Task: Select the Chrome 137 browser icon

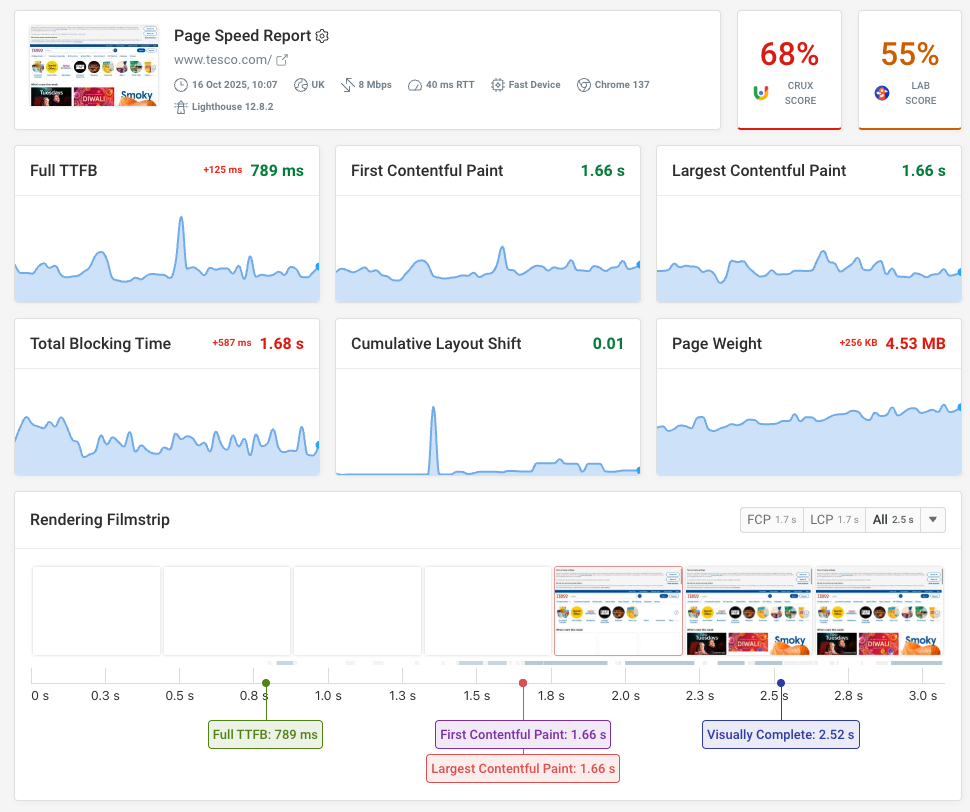Action: [582, 84]
